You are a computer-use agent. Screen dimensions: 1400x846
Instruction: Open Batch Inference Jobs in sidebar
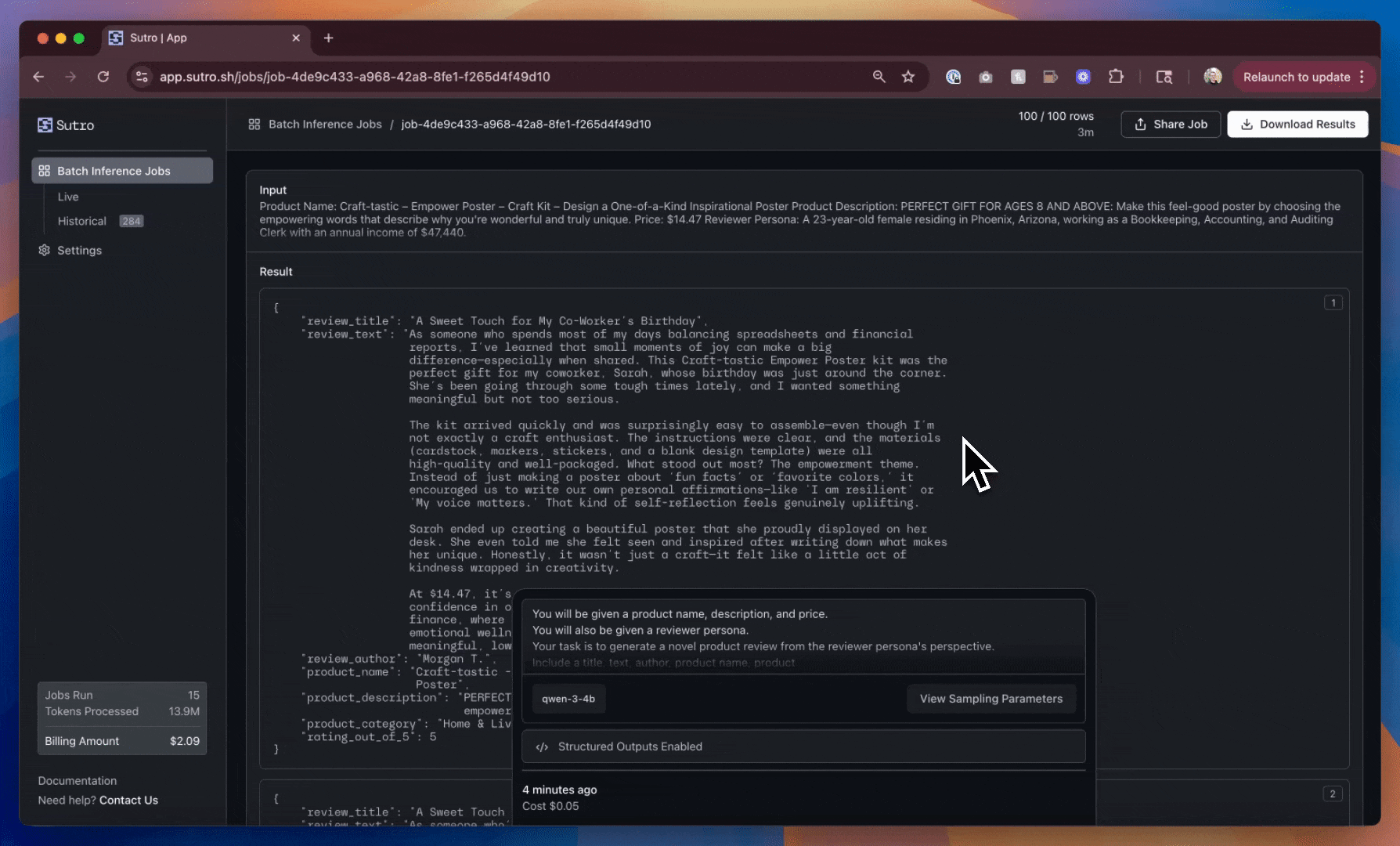point(122,171)
